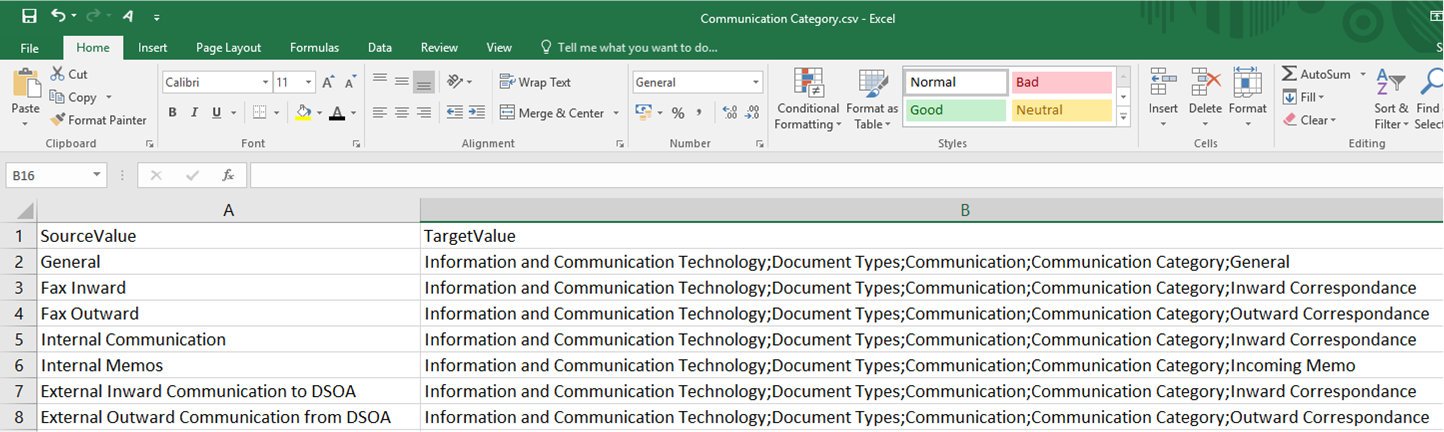
Task: Expand the cell styles gallery
Action: (x=1123, y=117)
